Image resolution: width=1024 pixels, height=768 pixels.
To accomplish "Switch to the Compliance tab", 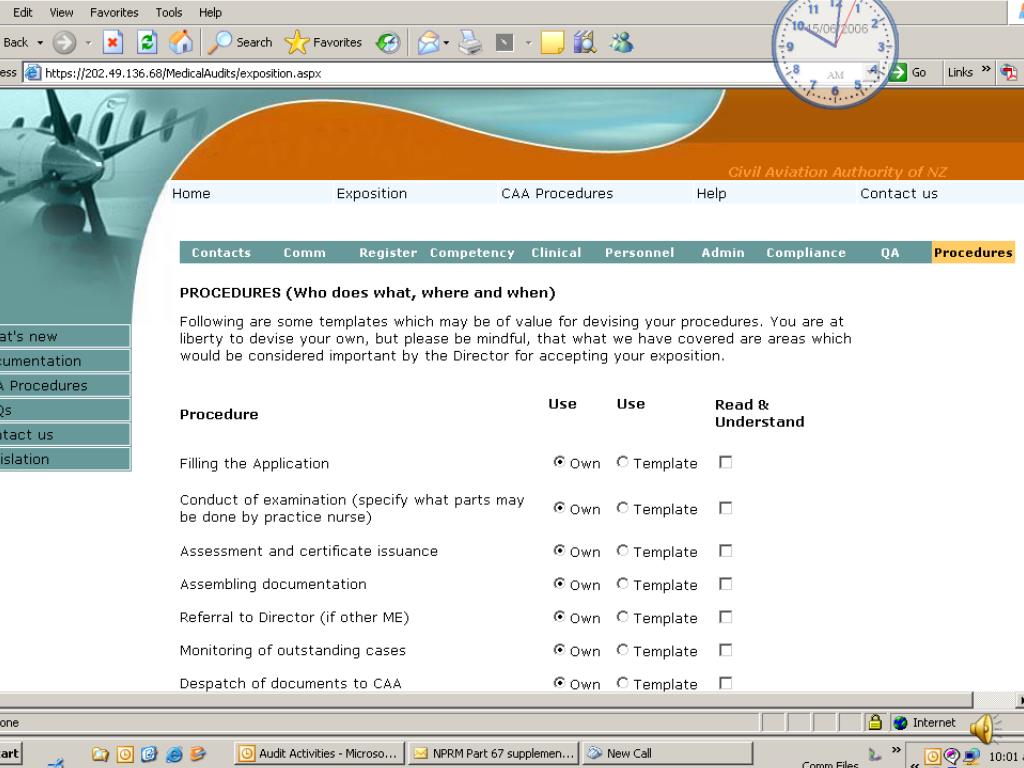I will tap(806, 253).
